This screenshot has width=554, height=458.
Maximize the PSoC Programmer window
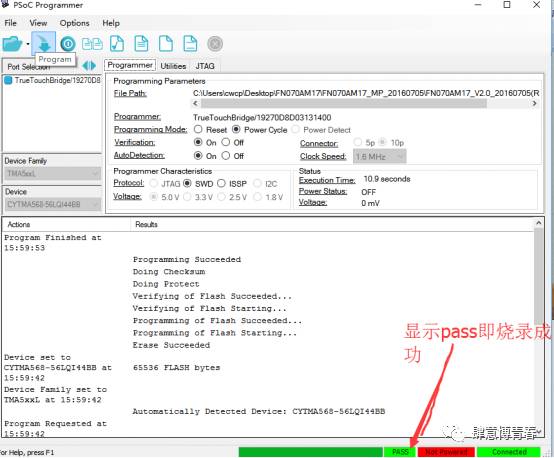click(507, 5)
